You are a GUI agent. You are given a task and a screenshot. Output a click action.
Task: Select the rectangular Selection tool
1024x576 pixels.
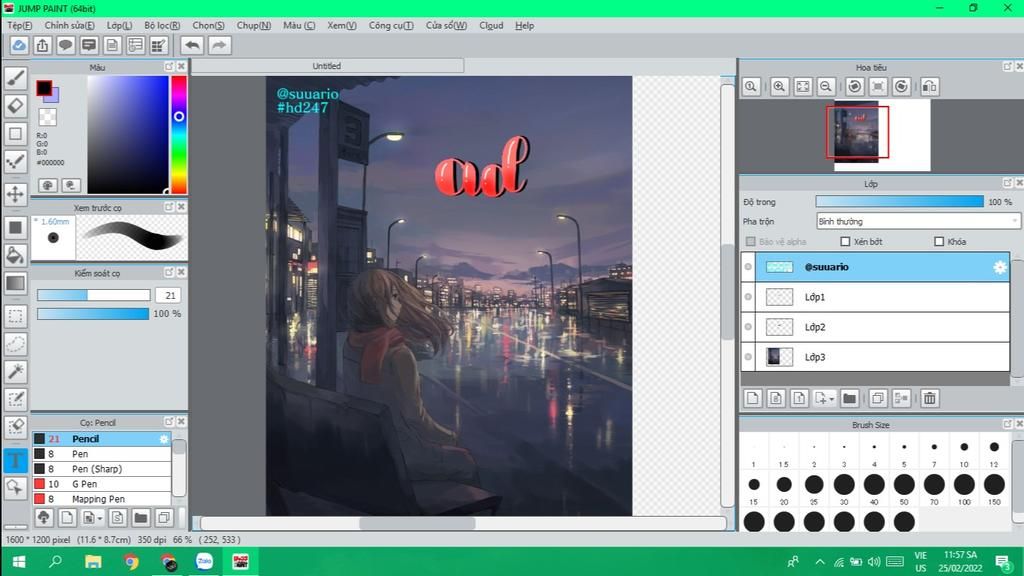(x=16, y=317)
